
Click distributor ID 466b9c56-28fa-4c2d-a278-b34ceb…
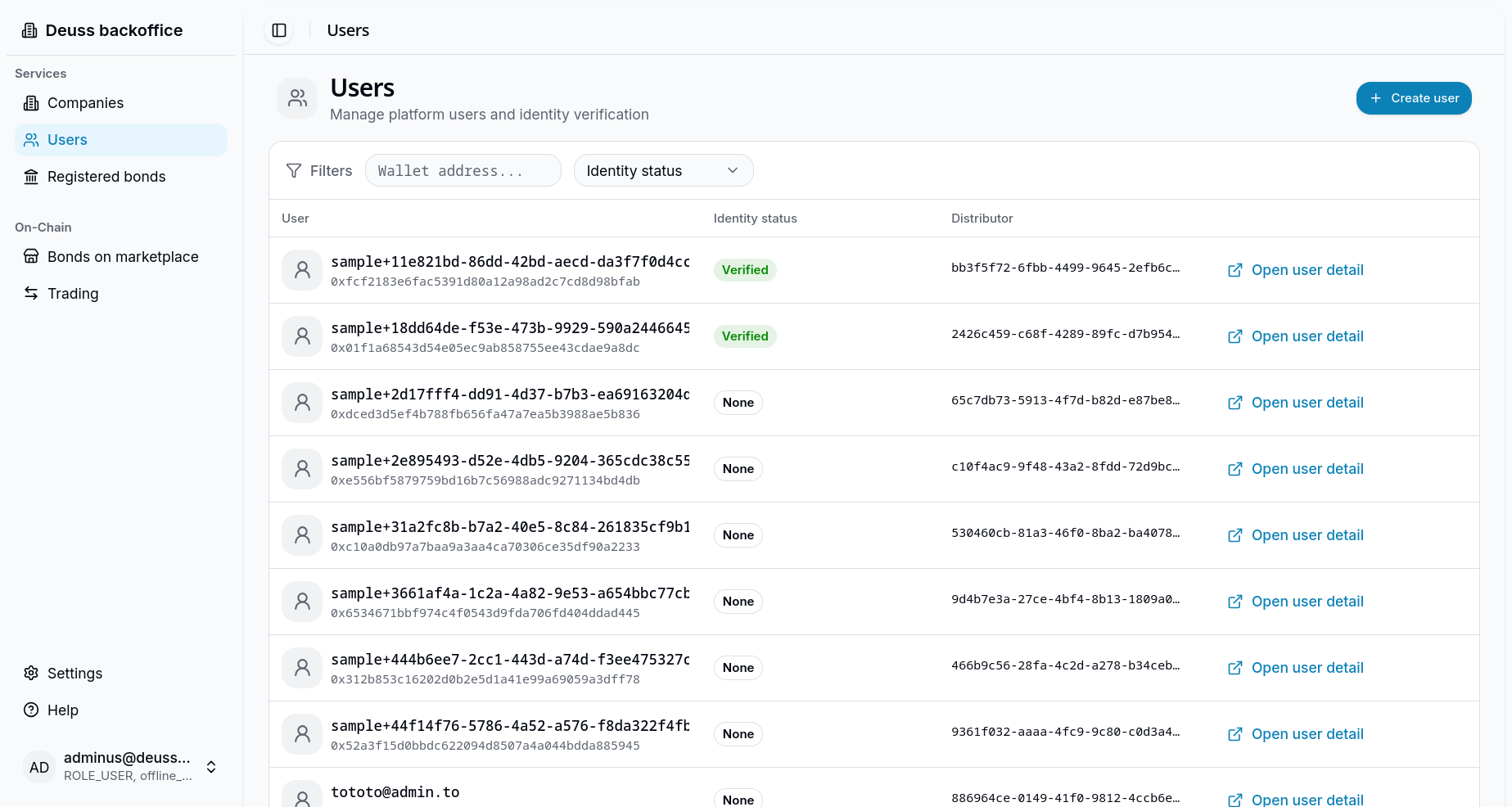(x=1065, y=665)
